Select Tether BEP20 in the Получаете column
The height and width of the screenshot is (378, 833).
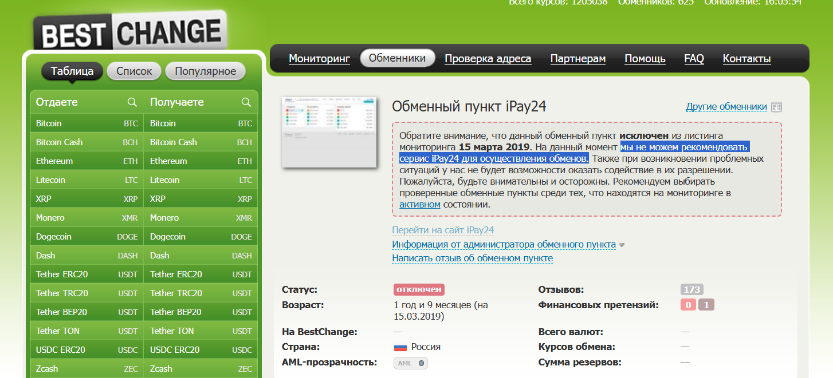(201, 312)
